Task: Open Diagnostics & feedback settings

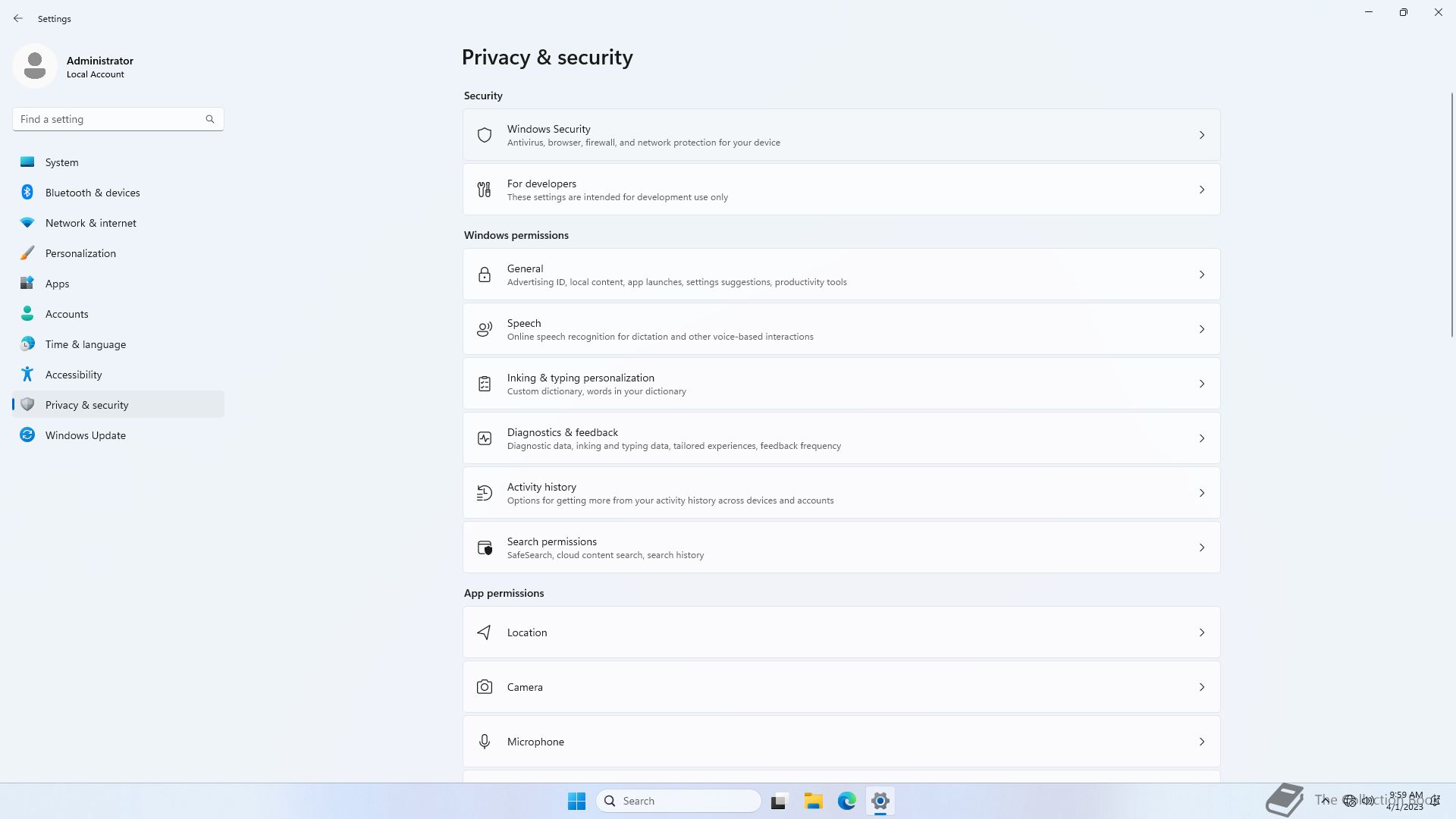Action: click(x=842, y=438)
